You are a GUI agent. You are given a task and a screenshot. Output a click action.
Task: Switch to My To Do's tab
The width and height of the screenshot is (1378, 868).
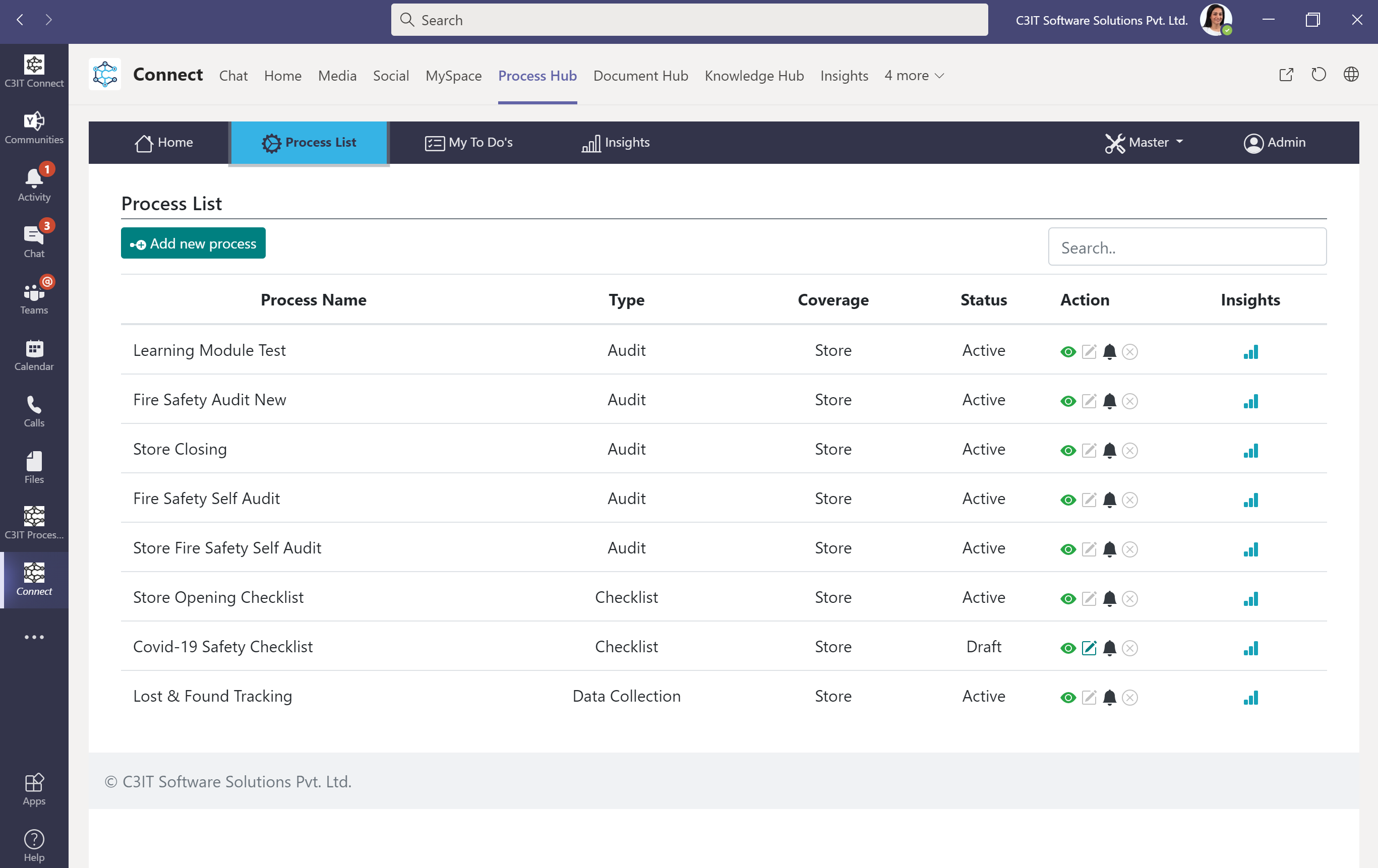pyautogui.click(x=469, y=143)
